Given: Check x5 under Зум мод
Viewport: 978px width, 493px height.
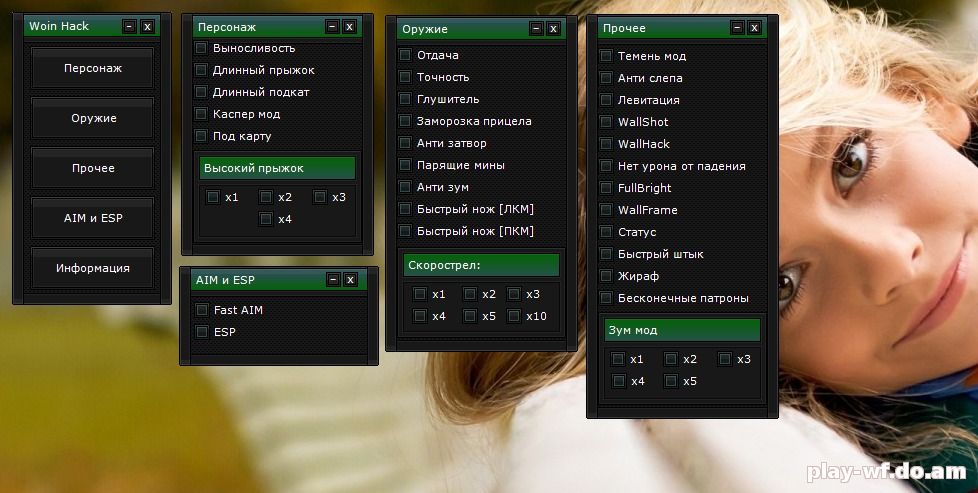Looking at the screenshot, I should pos(671,381).
